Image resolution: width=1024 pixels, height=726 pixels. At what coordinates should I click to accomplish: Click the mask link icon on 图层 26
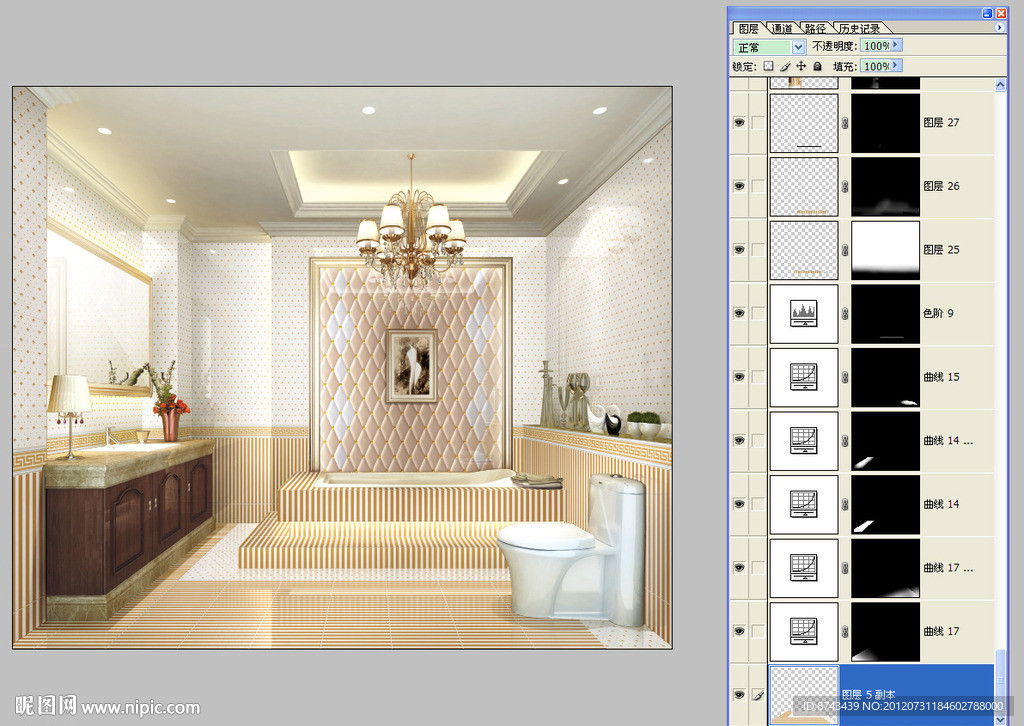(x=845, y=186)
